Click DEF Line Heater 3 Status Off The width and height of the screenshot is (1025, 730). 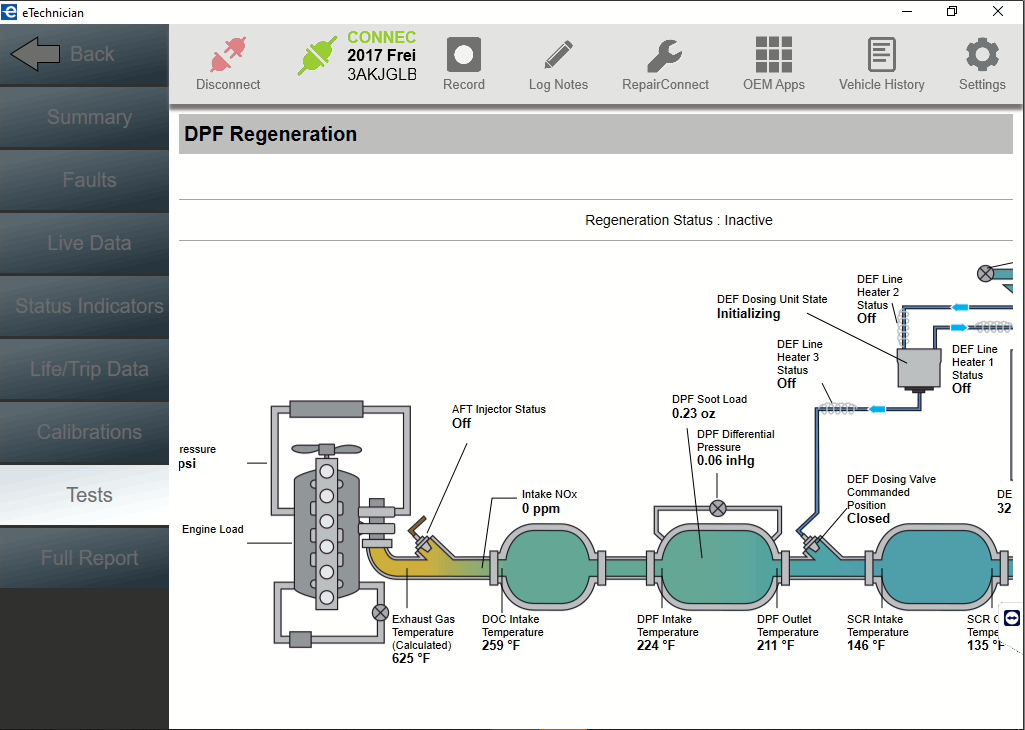pos(786,384)
